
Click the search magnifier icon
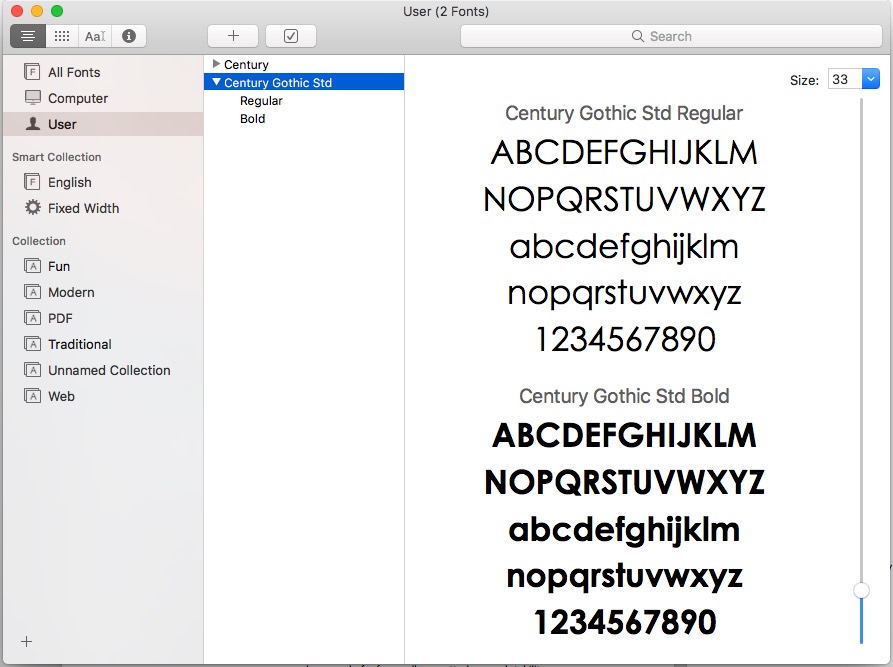tap(638, 36)
